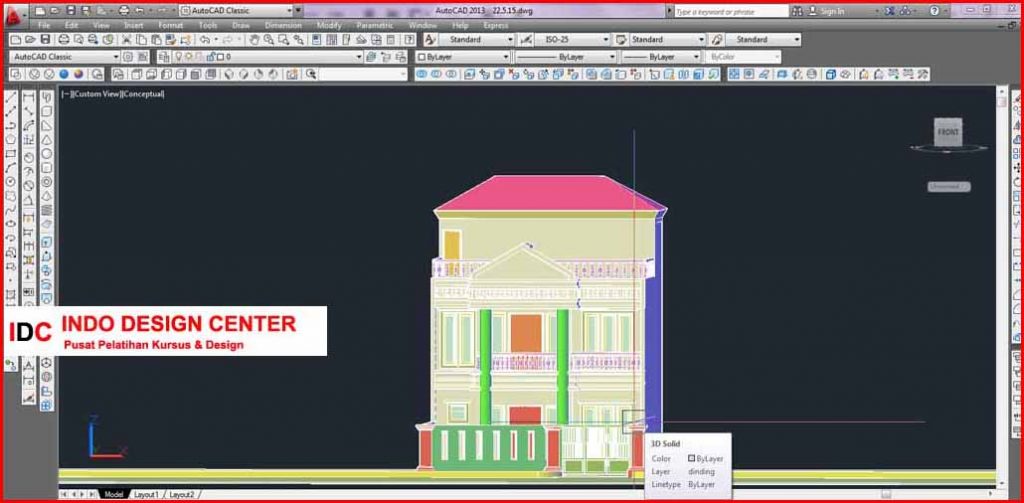Image resolution: width=1024 pixels, height=503 pixels.
Task: Select the Box solid tool
Action: (x=47, y=112)
